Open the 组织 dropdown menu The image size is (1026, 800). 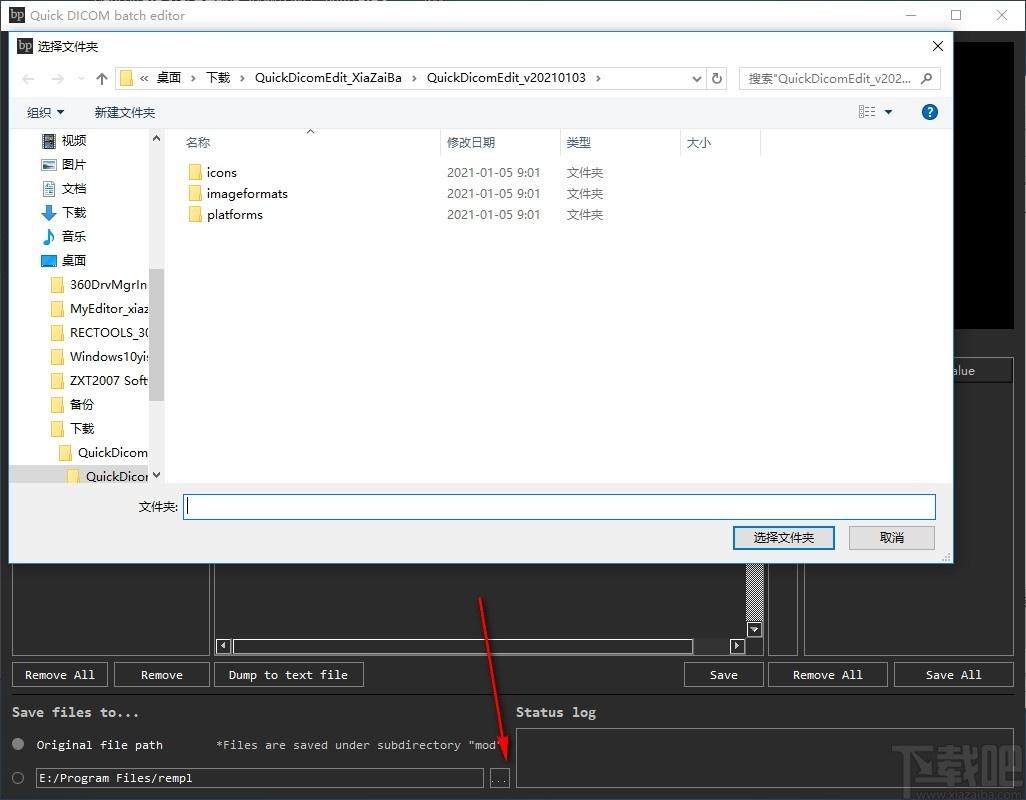45,113
